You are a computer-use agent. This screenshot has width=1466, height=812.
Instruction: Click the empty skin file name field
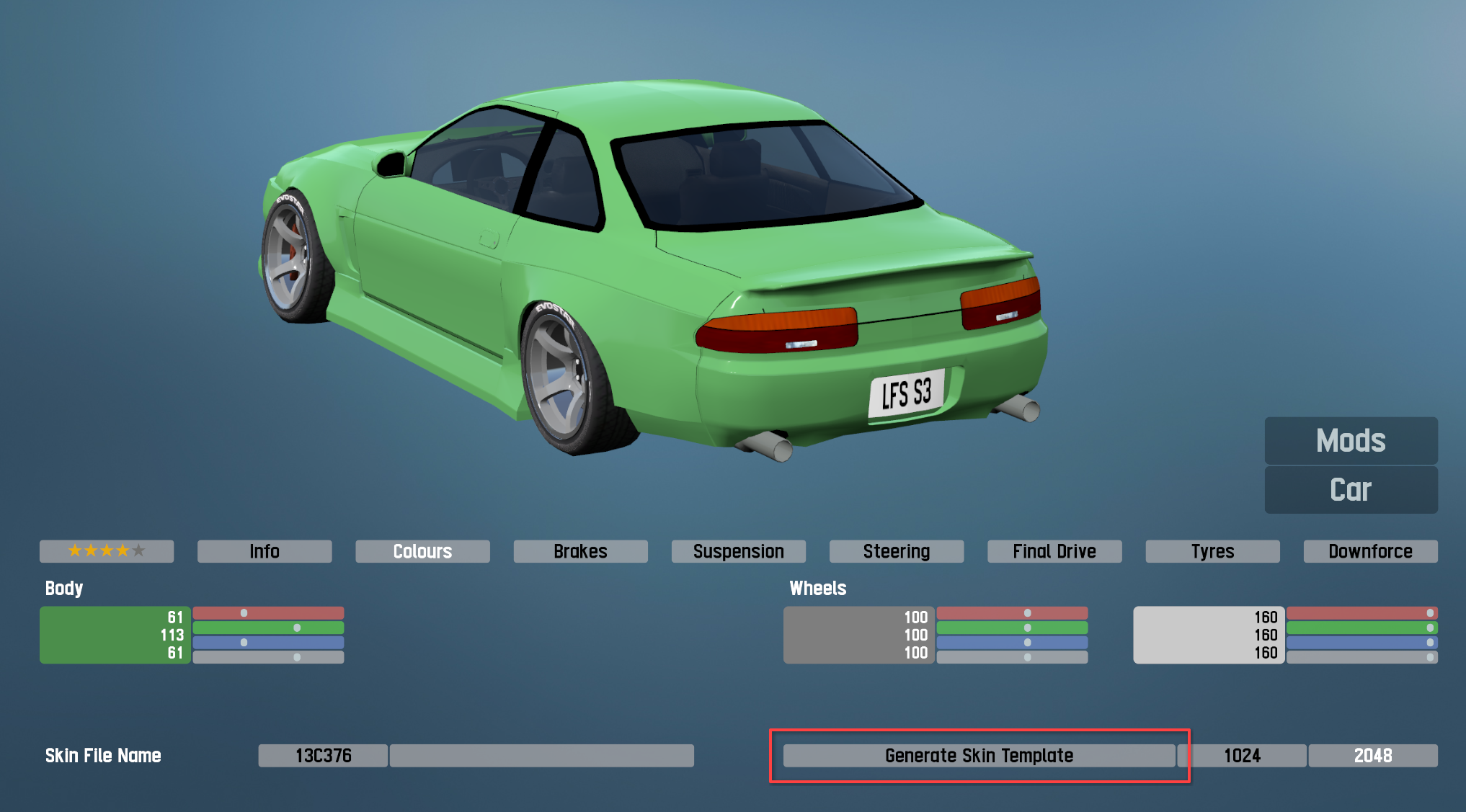541,755
